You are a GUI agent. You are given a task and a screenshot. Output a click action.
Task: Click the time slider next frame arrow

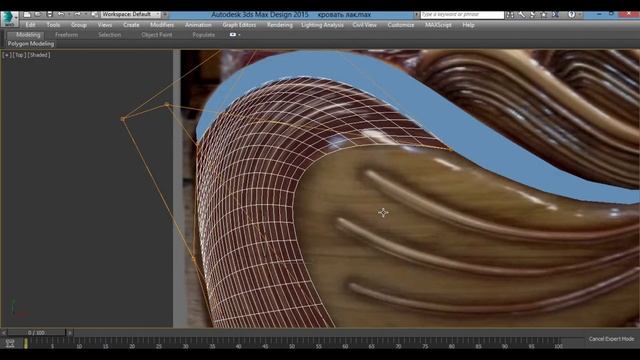70,333
